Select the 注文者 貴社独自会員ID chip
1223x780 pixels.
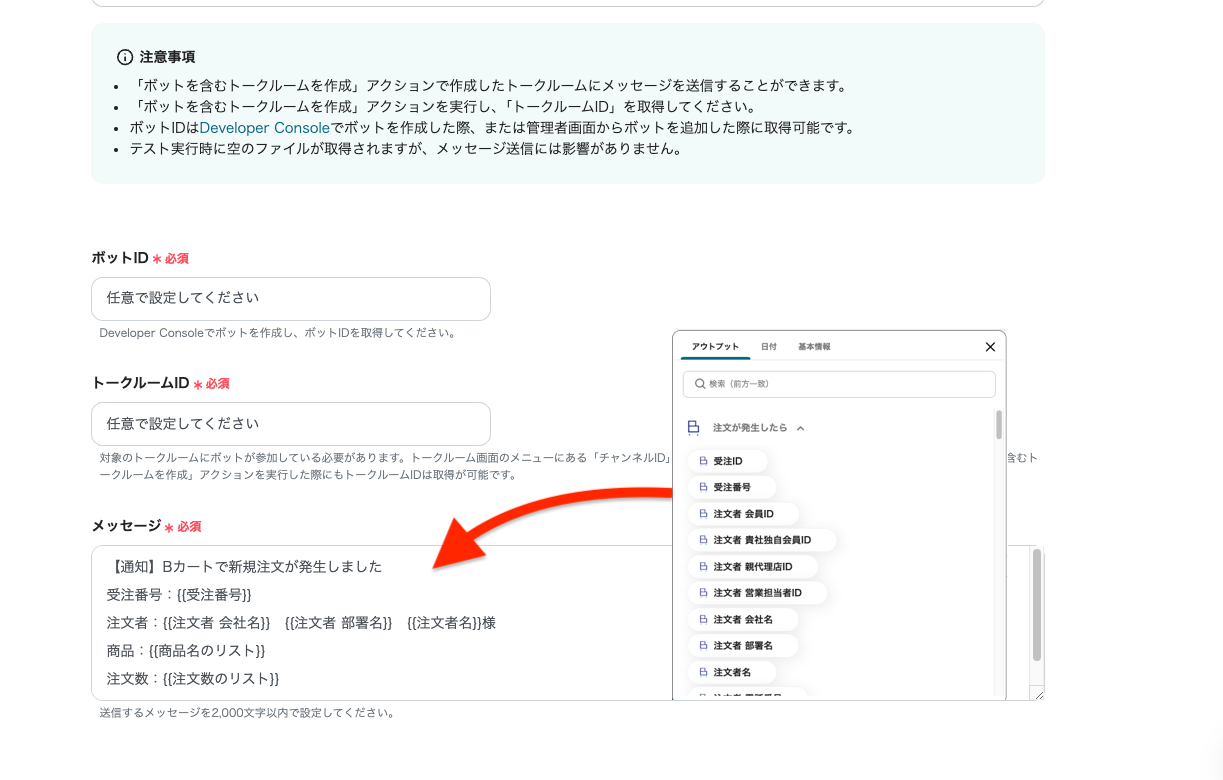[761, 540]
